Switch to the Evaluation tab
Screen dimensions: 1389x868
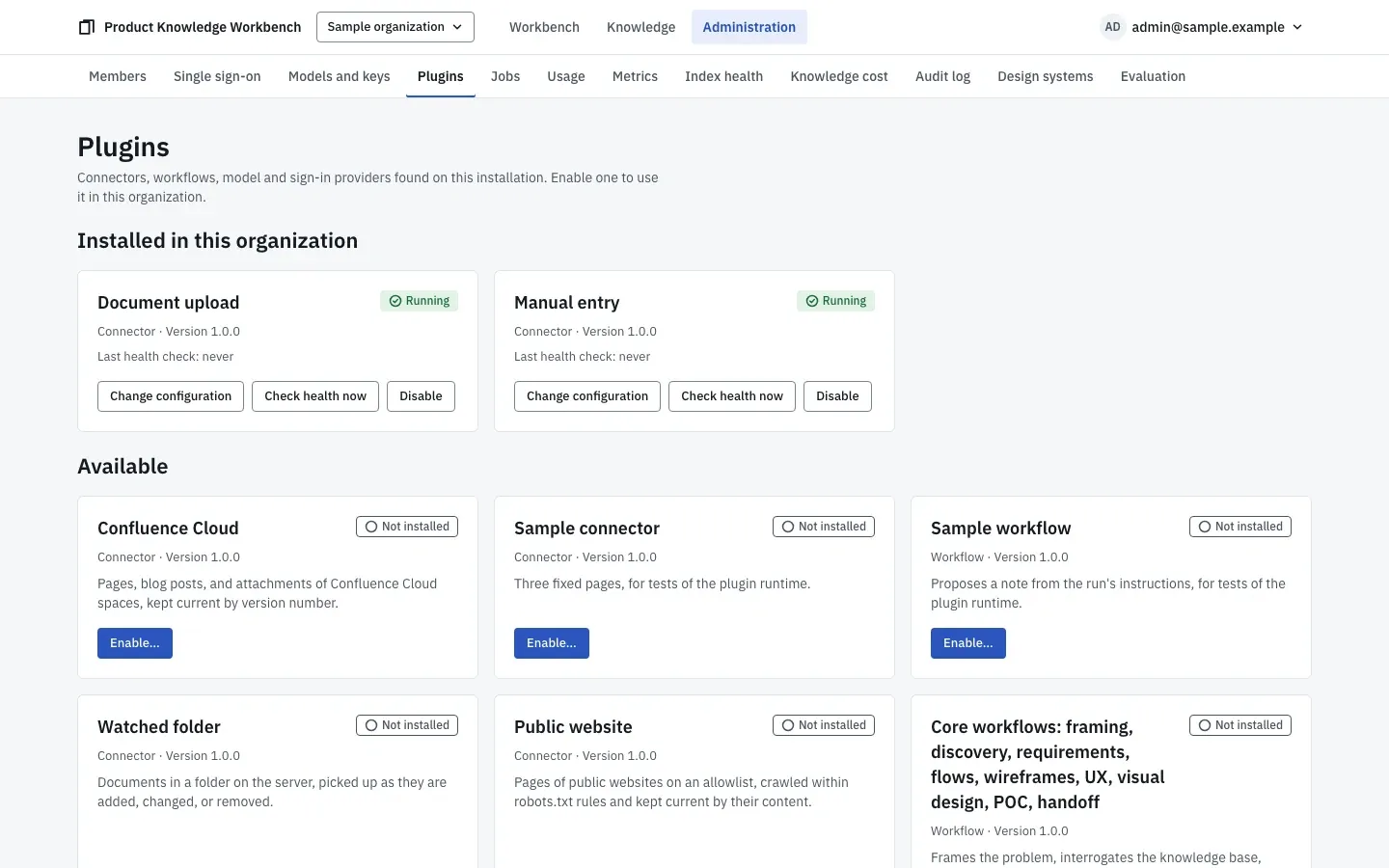[x=1153, y=76]
